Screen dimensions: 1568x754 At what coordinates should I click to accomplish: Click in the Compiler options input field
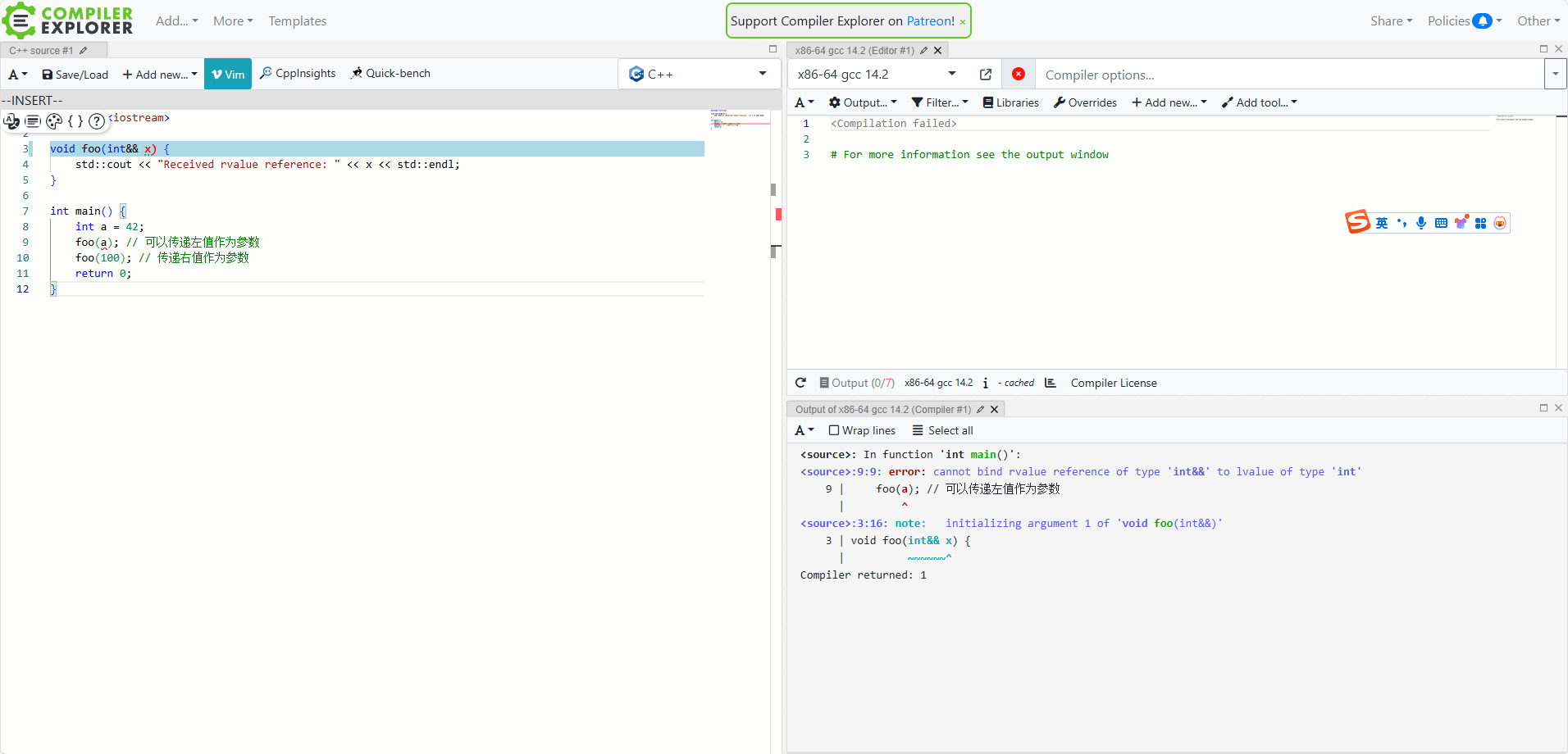click(1288, 75)
